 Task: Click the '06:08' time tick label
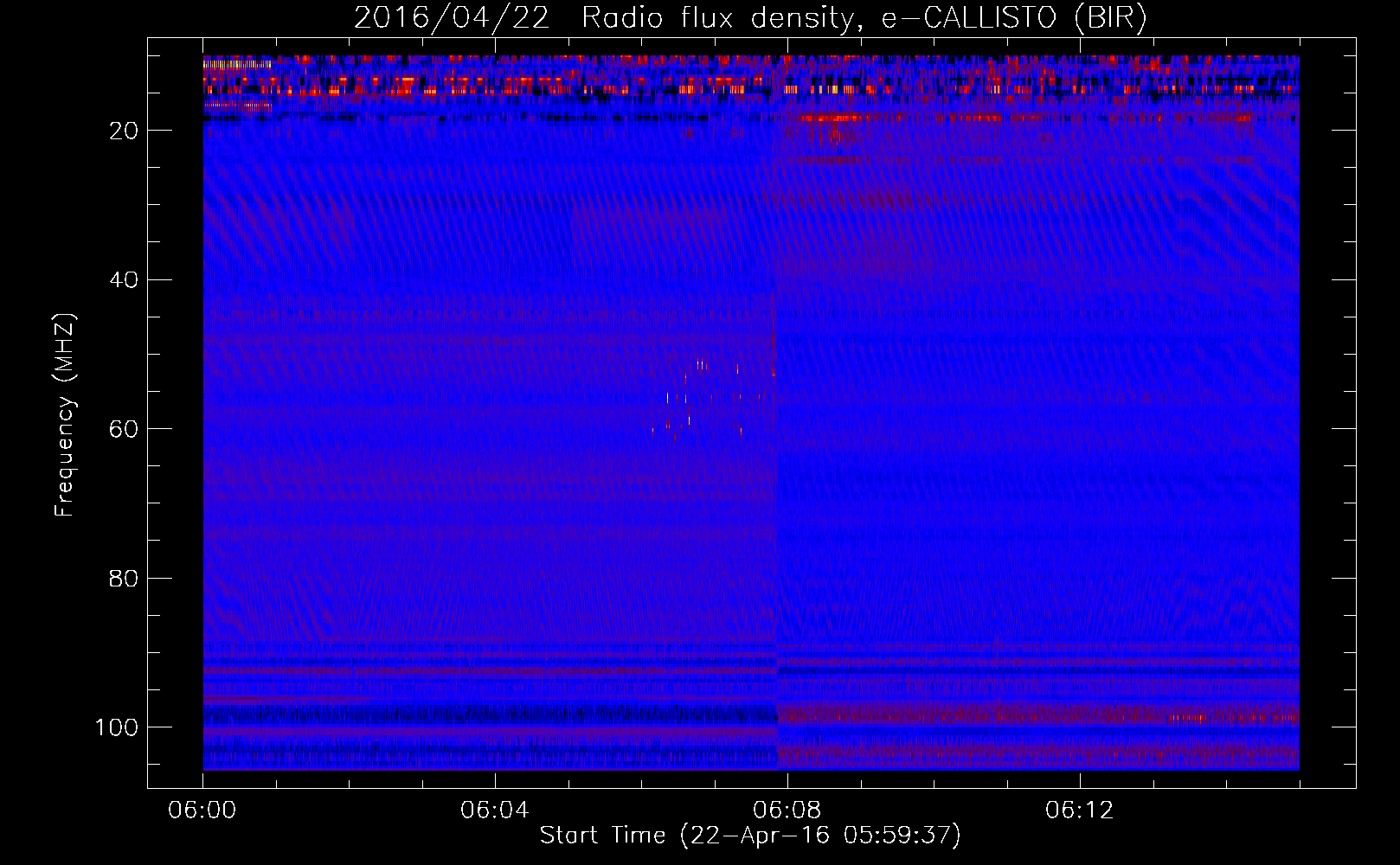pyautogui.click(x=787, y=811)
